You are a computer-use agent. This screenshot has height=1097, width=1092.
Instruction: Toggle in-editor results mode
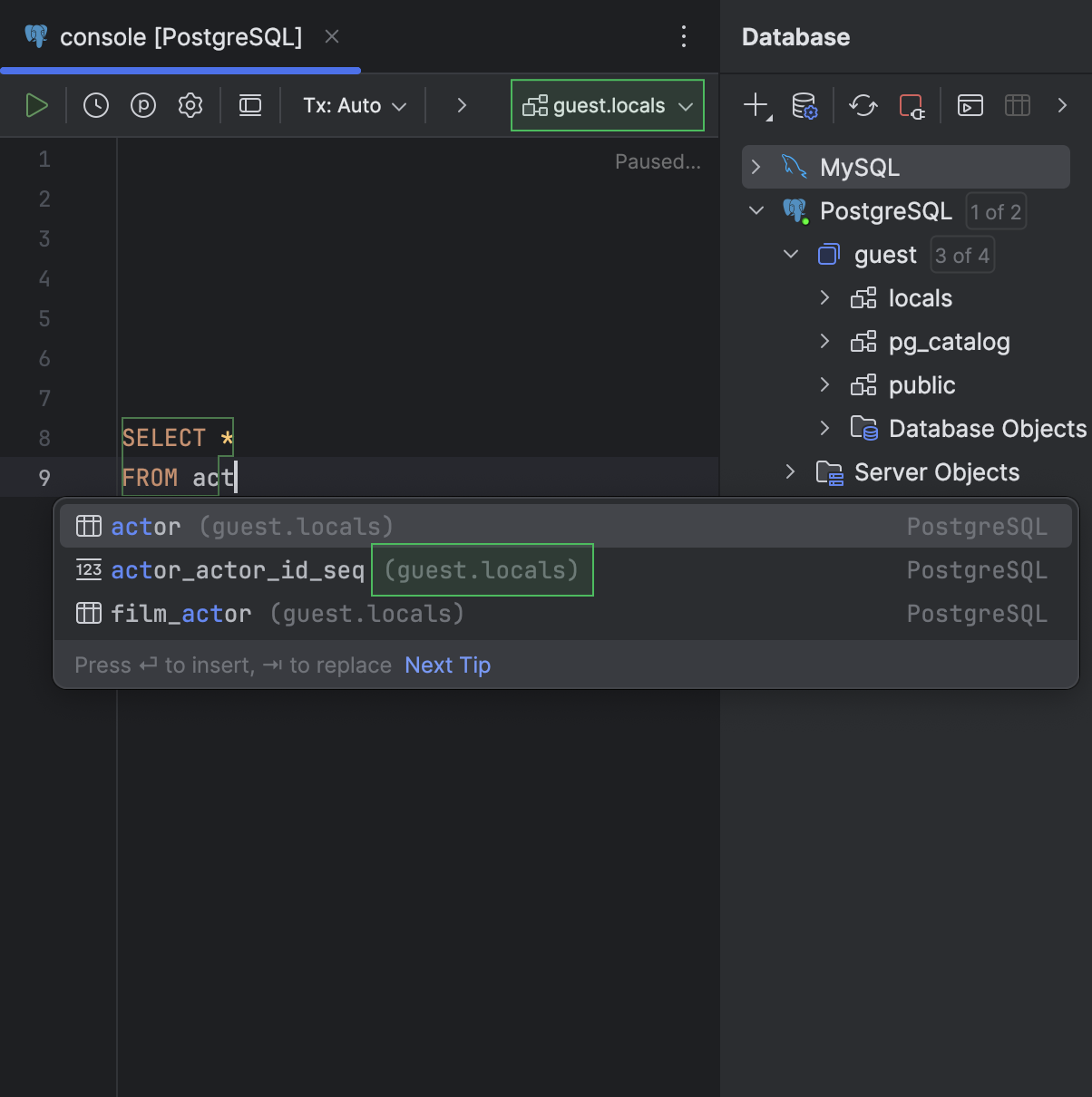coord(249,104)
